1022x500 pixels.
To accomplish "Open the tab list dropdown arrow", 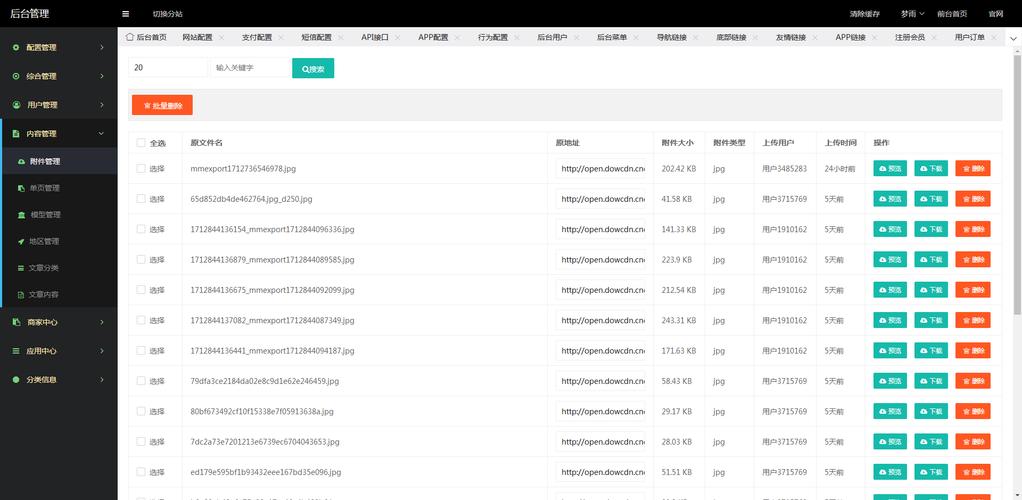I will tap(1014, 39).
